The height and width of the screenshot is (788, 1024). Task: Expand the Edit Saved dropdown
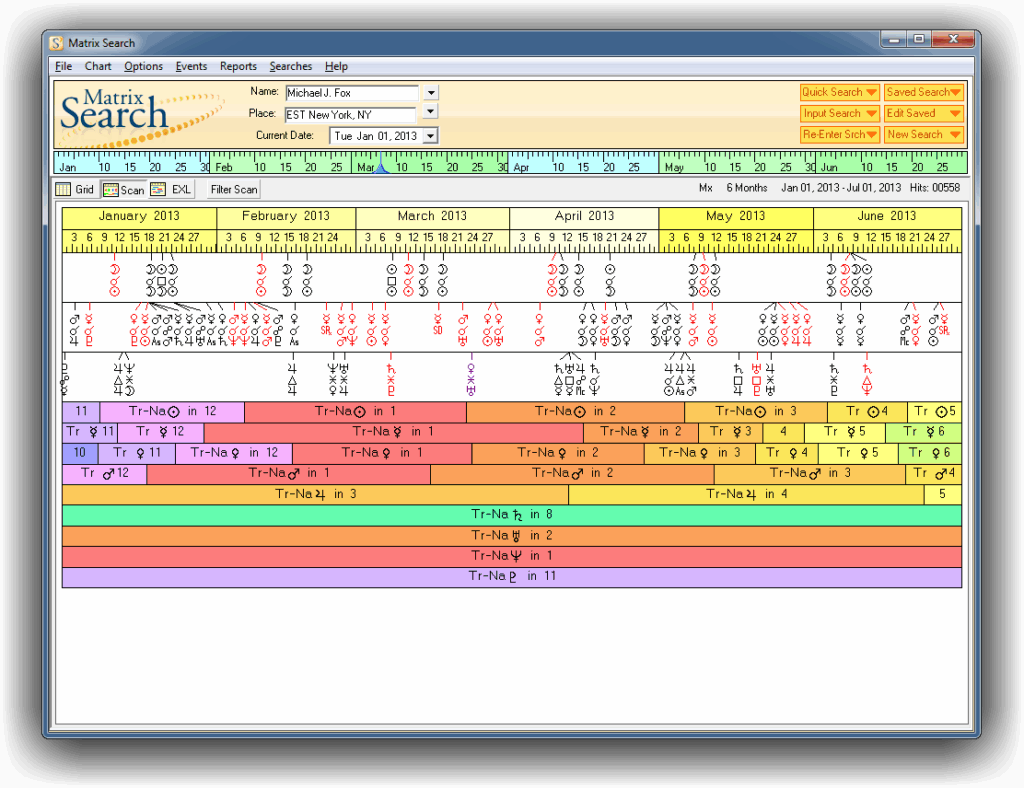tap(923, 113)
